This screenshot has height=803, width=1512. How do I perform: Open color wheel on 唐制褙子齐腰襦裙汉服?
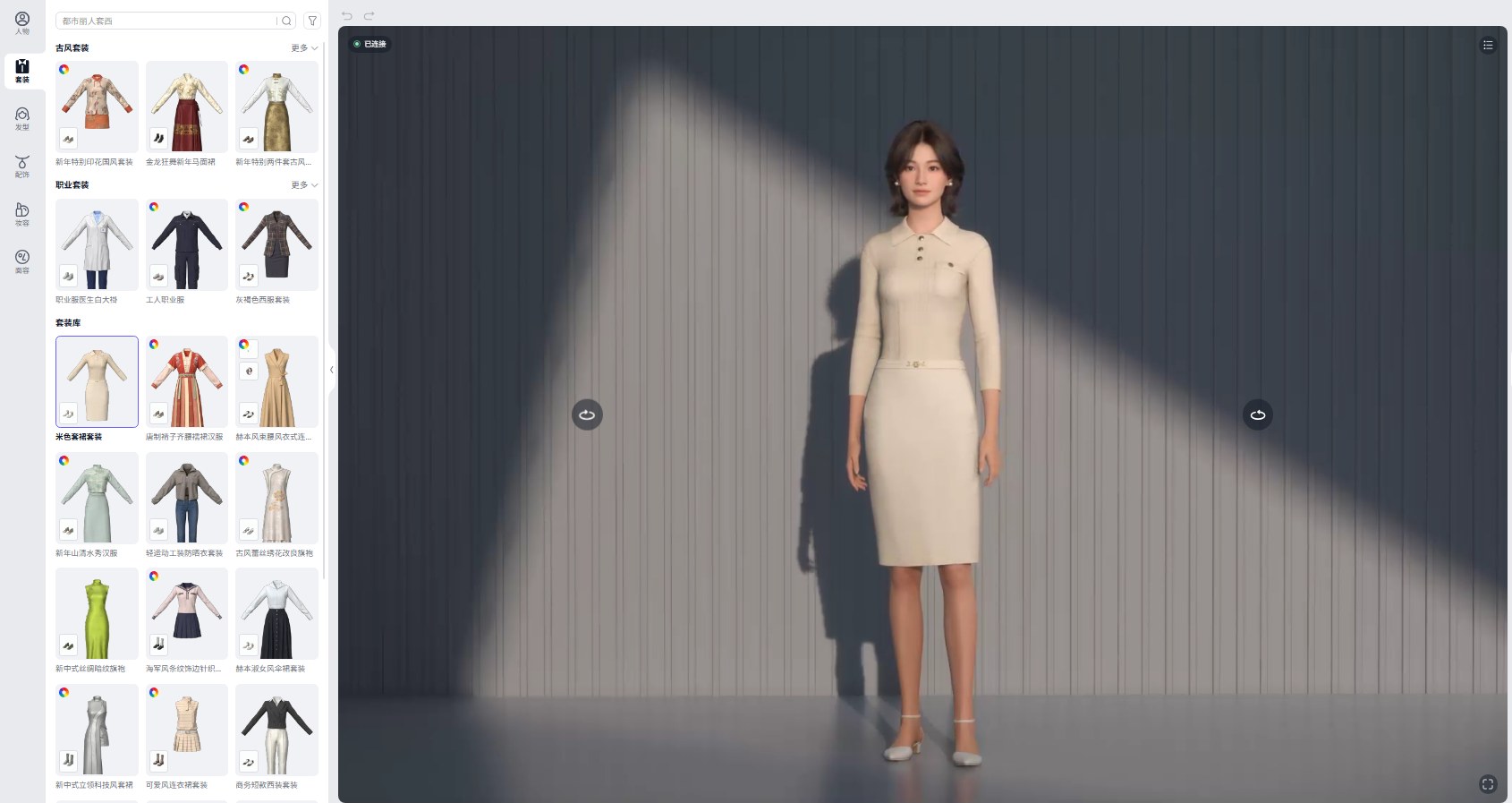coord(154,344)
